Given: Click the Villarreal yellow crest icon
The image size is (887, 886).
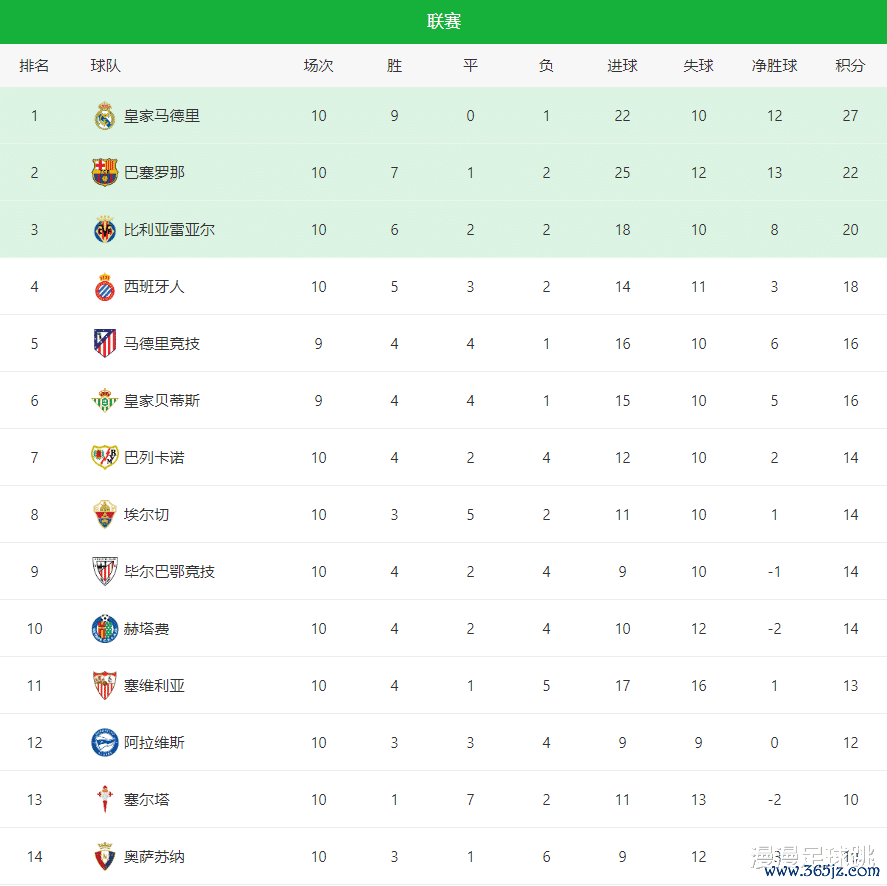Looking at the screenshot, I should [x=105, y=230].
